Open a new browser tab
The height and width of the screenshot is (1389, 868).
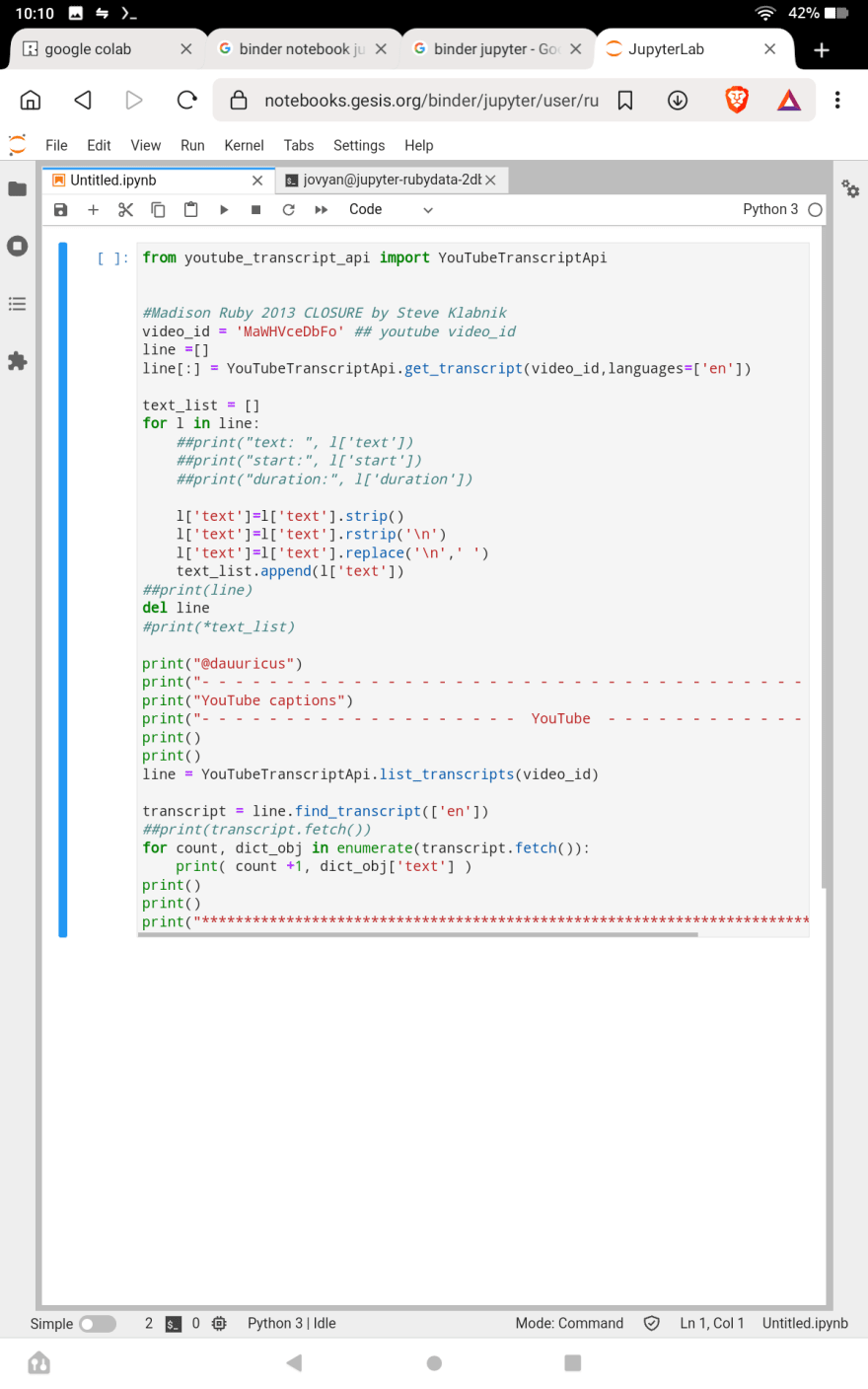pyautogui.click(x=822, y=50)
